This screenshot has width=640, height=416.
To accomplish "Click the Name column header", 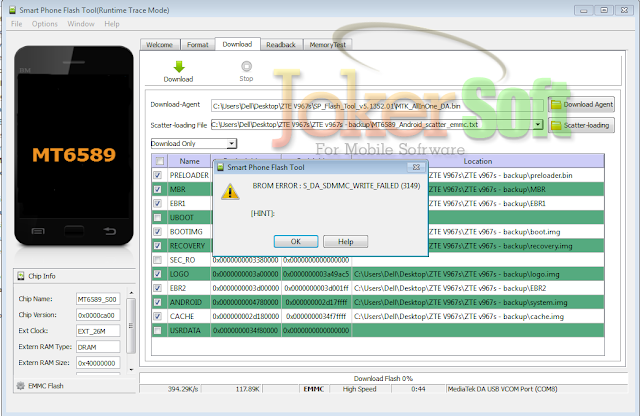I will tap(189, 161).
